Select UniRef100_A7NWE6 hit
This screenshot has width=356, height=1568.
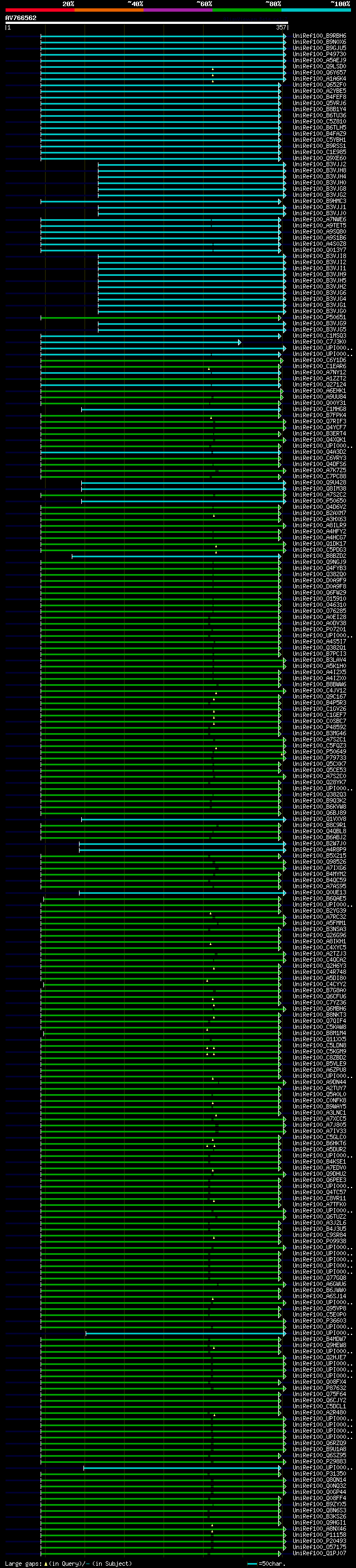319,219
